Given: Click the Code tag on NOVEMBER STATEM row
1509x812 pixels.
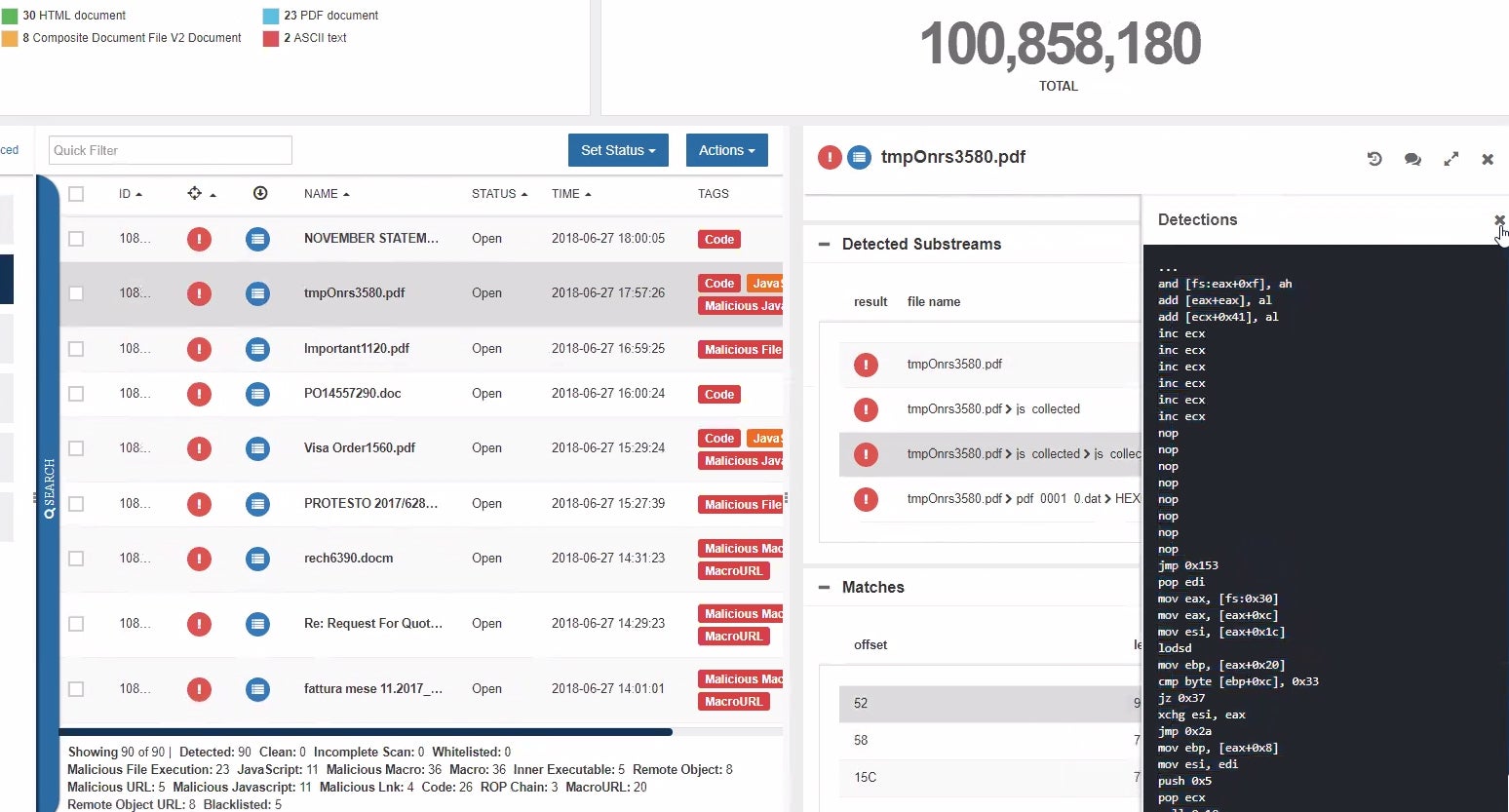Looking at the screenshot, I should pyautogui.click(x=719, y=239).
